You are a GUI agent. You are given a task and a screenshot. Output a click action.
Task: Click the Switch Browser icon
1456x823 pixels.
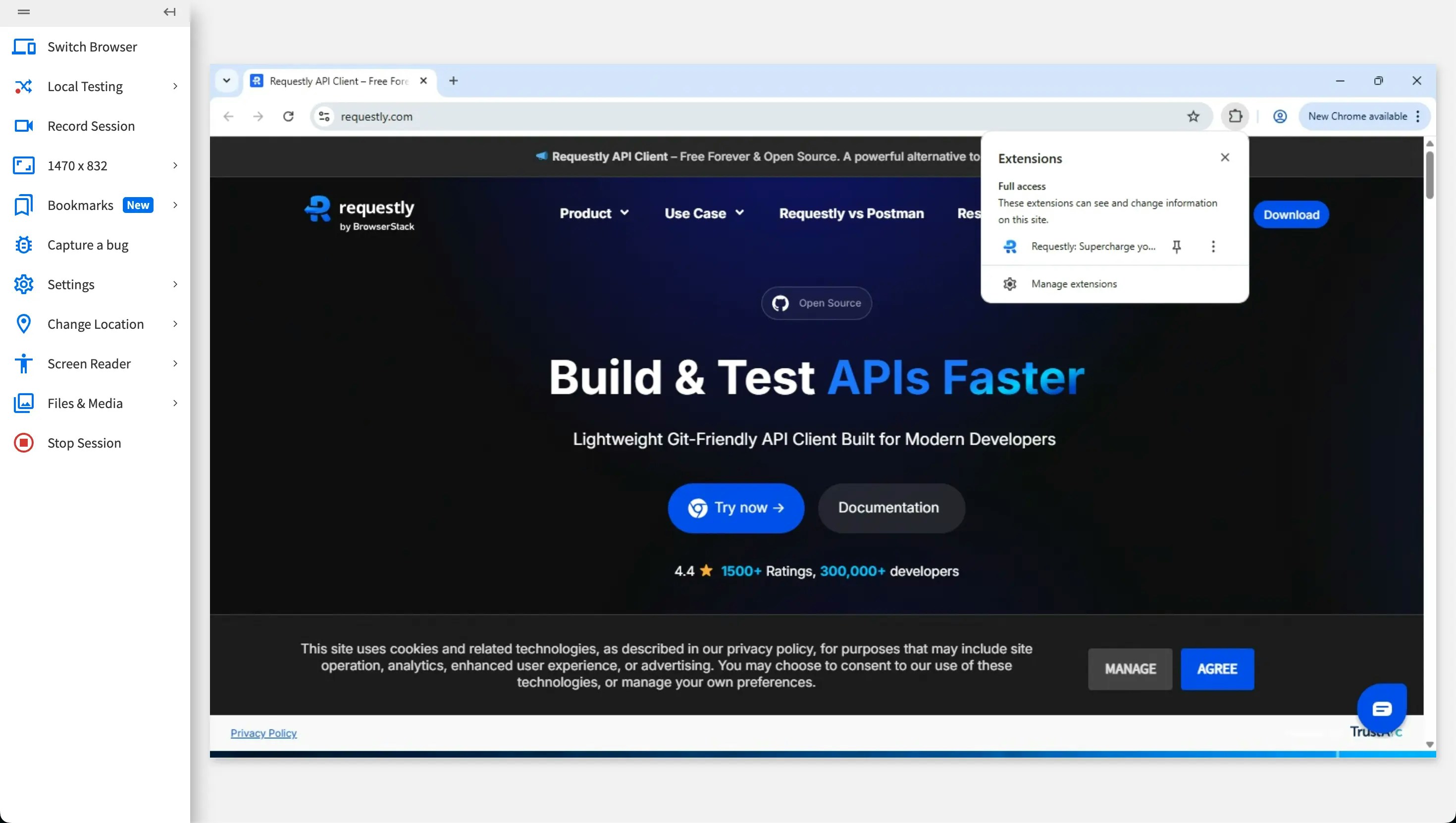(24, 47)
